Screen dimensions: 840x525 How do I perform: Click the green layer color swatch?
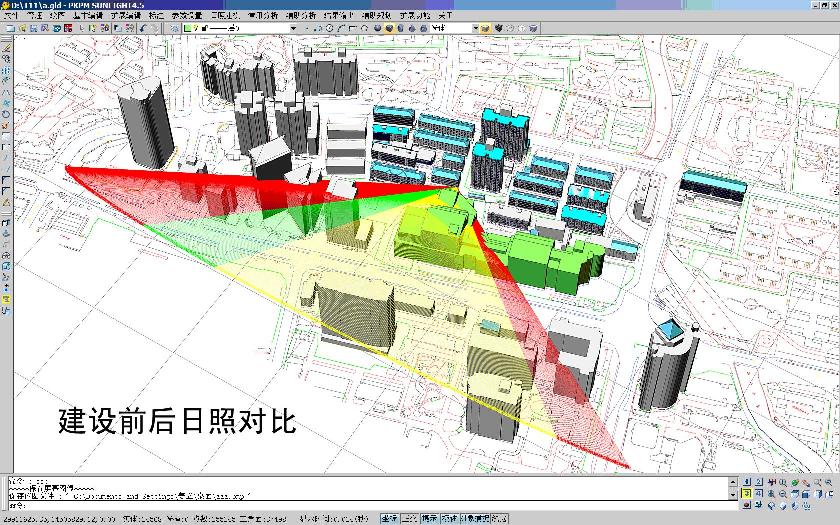(x=186, y=28)
